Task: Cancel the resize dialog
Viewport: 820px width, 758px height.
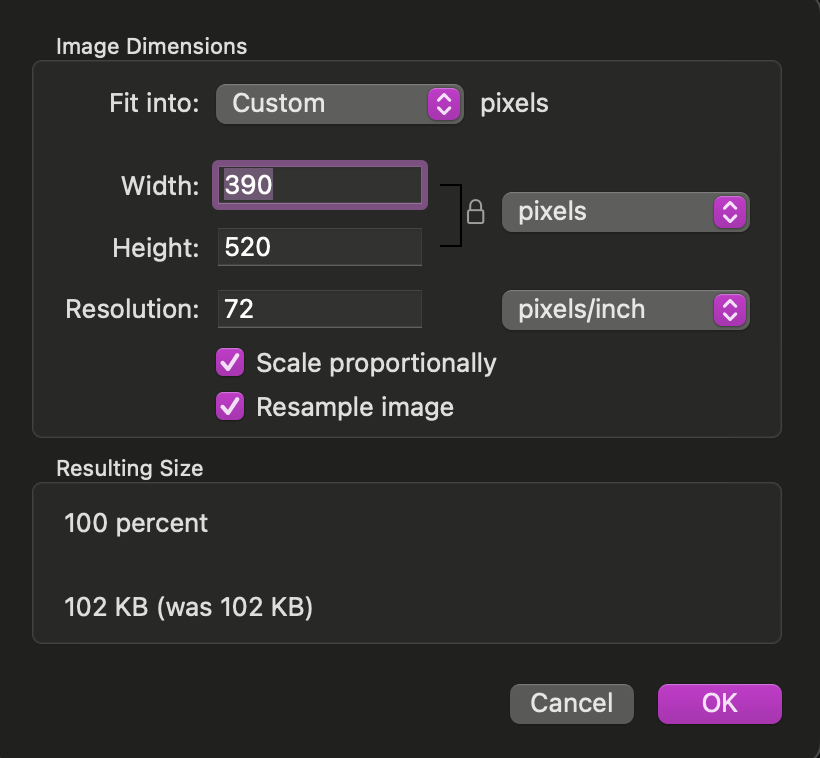Action: [x=571, y=703]
